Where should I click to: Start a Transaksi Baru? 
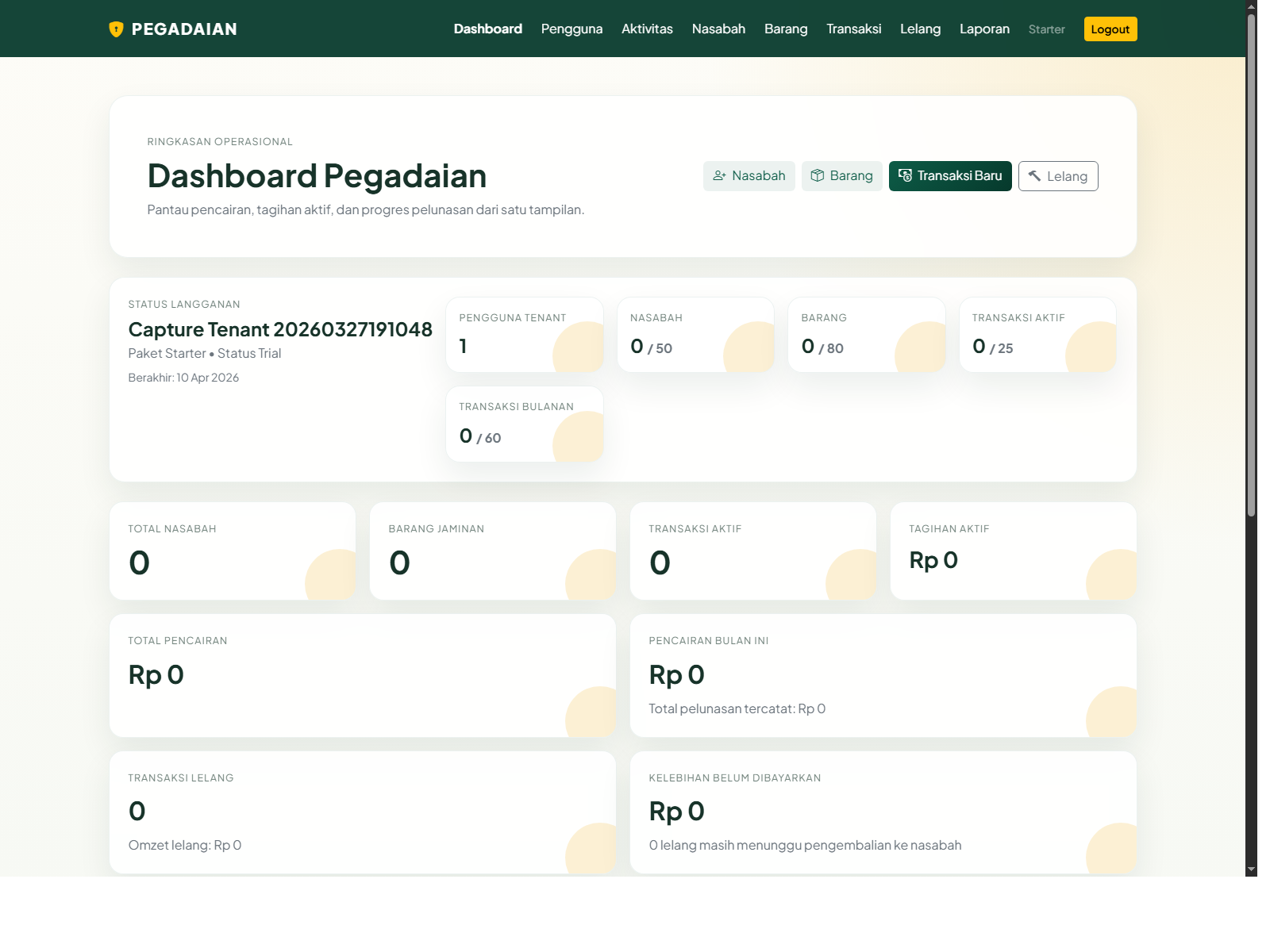(950, 175)
